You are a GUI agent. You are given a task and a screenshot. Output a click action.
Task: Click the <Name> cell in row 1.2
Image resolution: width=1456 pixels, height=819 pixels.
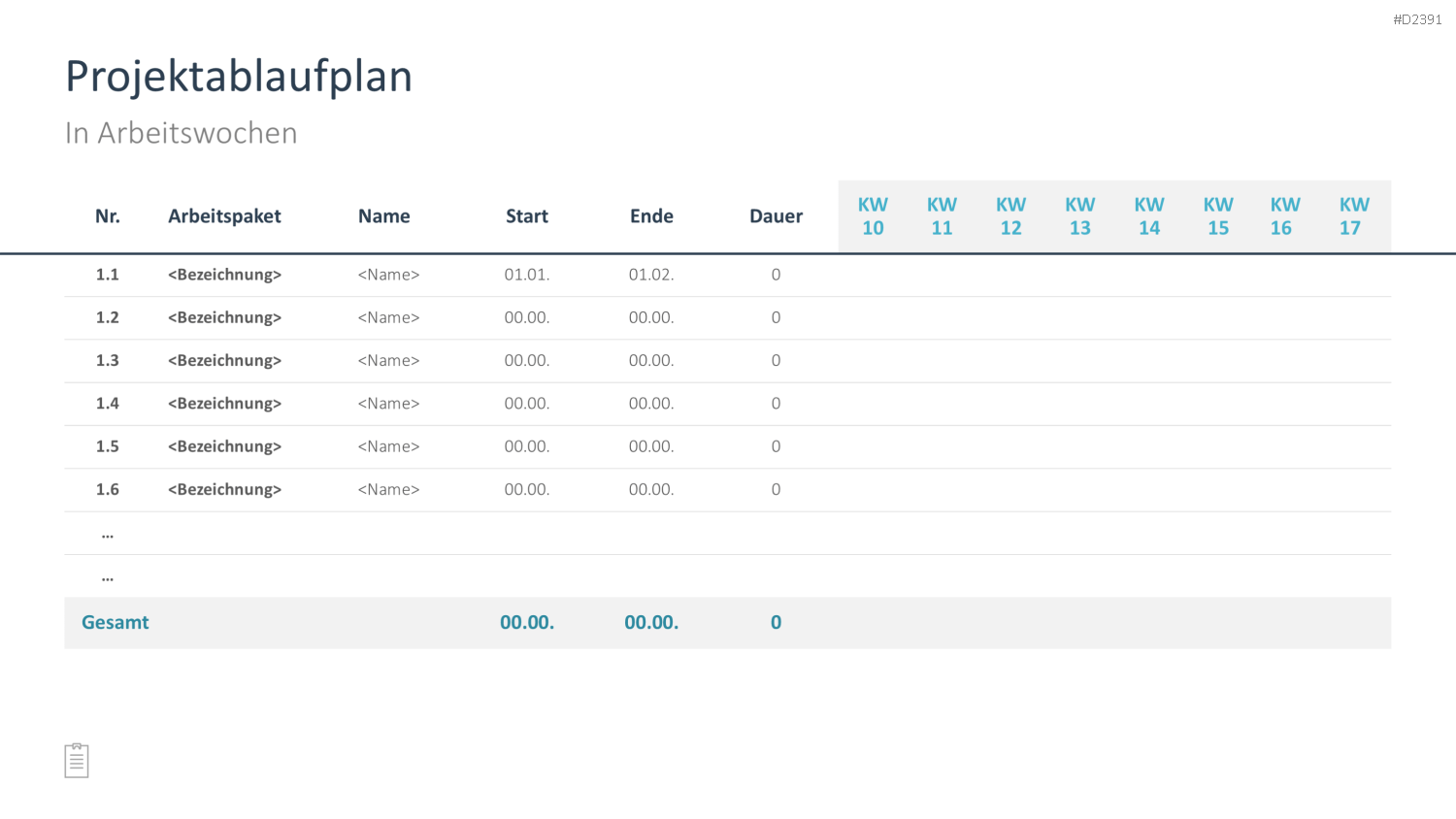(388, 317)
